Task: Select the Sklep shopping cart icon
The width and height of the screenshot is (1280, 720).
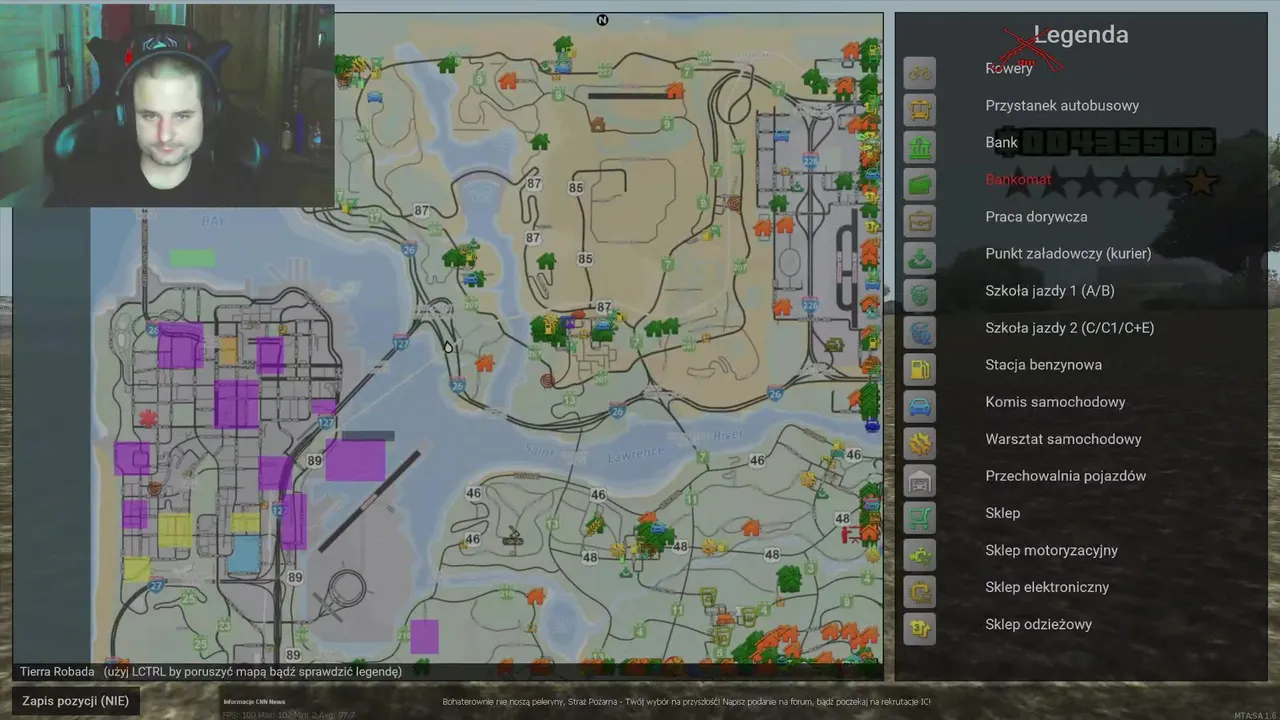Action: tap(920, 516)
